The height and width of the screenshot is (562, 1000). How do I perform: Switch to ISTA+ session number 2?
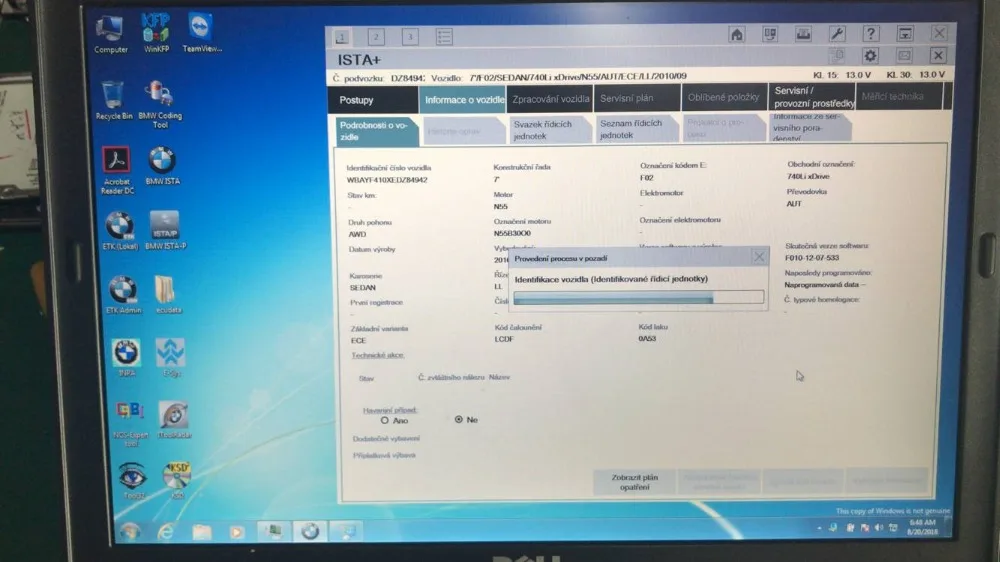pos(376,37)
